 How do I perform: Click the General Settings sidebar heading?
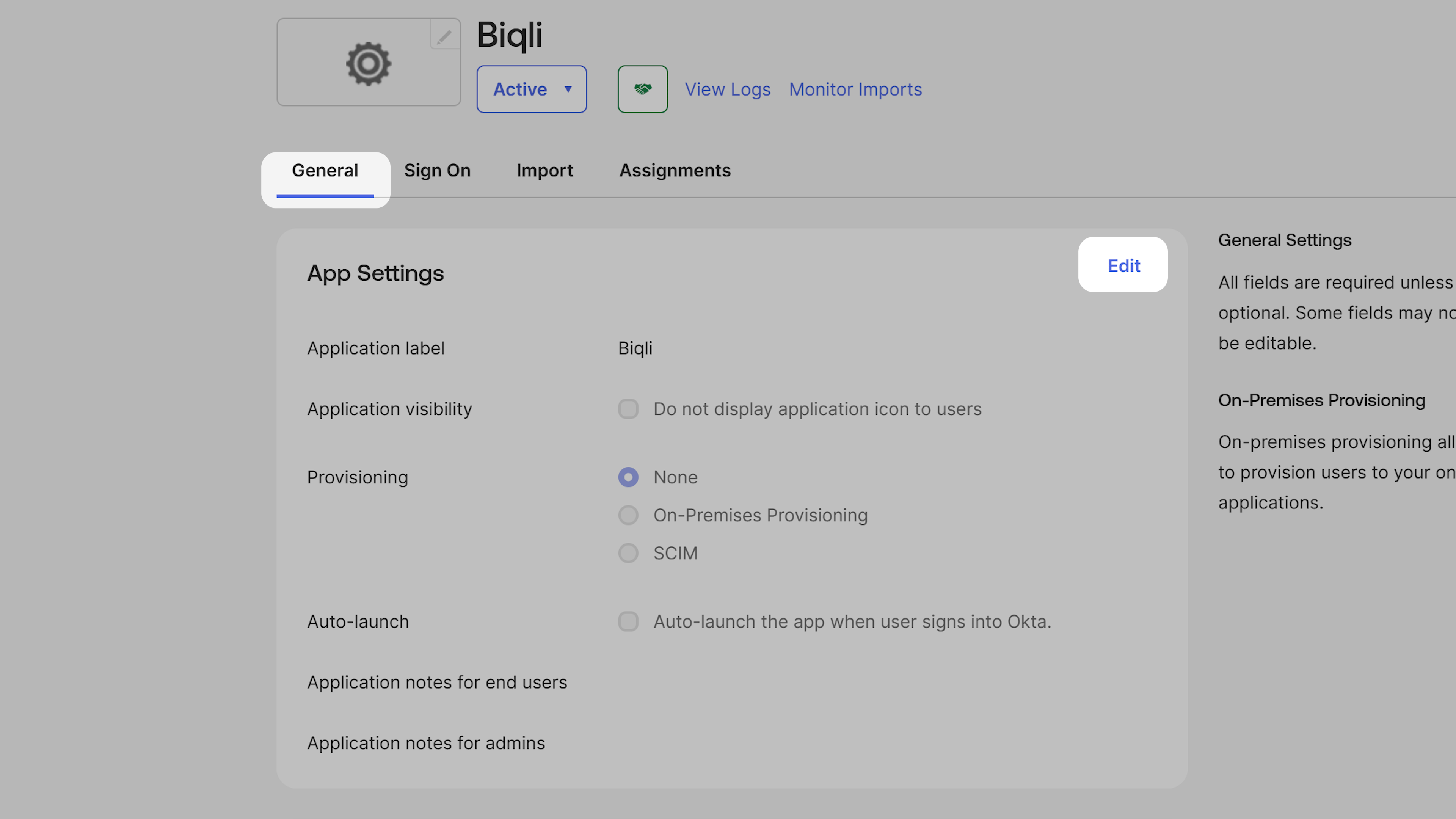[1284, 240]
